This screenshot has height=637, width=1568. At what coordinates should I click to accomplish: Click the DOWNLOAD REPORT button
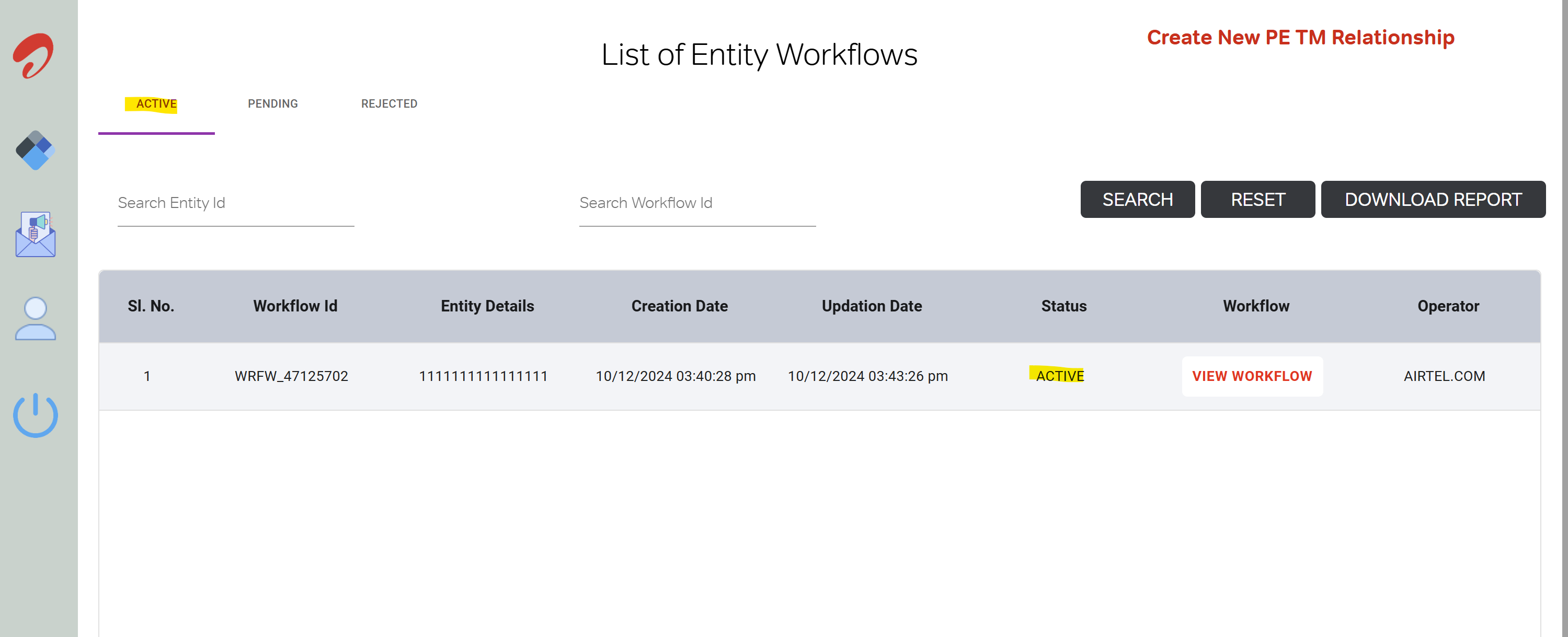click(x=1433, y=200)
